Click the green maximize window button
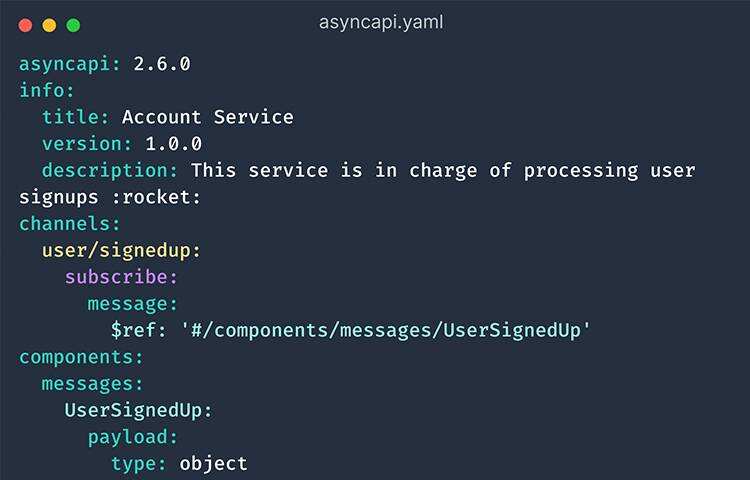 72,24
